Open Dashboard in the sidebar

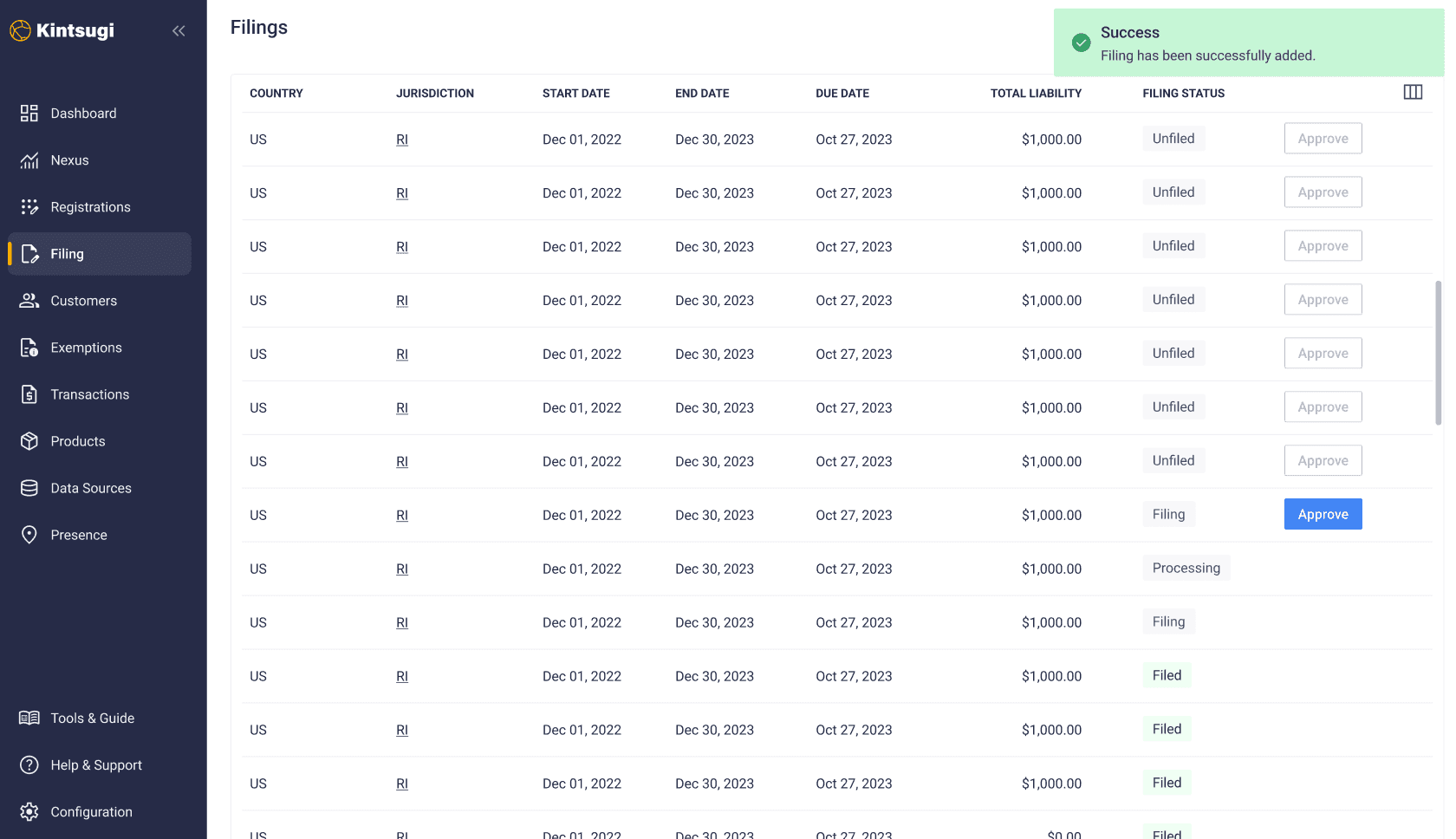pos(100,114)
